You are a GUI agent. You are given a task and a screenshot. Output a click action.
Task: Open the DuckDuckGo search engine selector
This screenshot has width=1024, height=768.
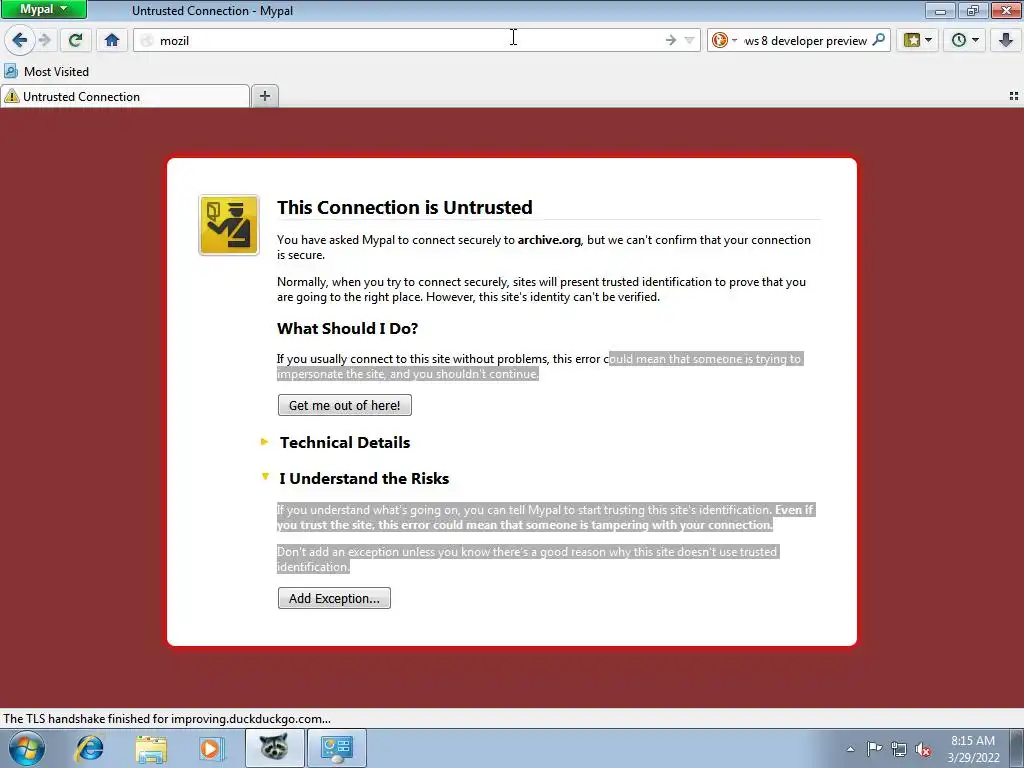pyautogui.click(x=724, y=40)
